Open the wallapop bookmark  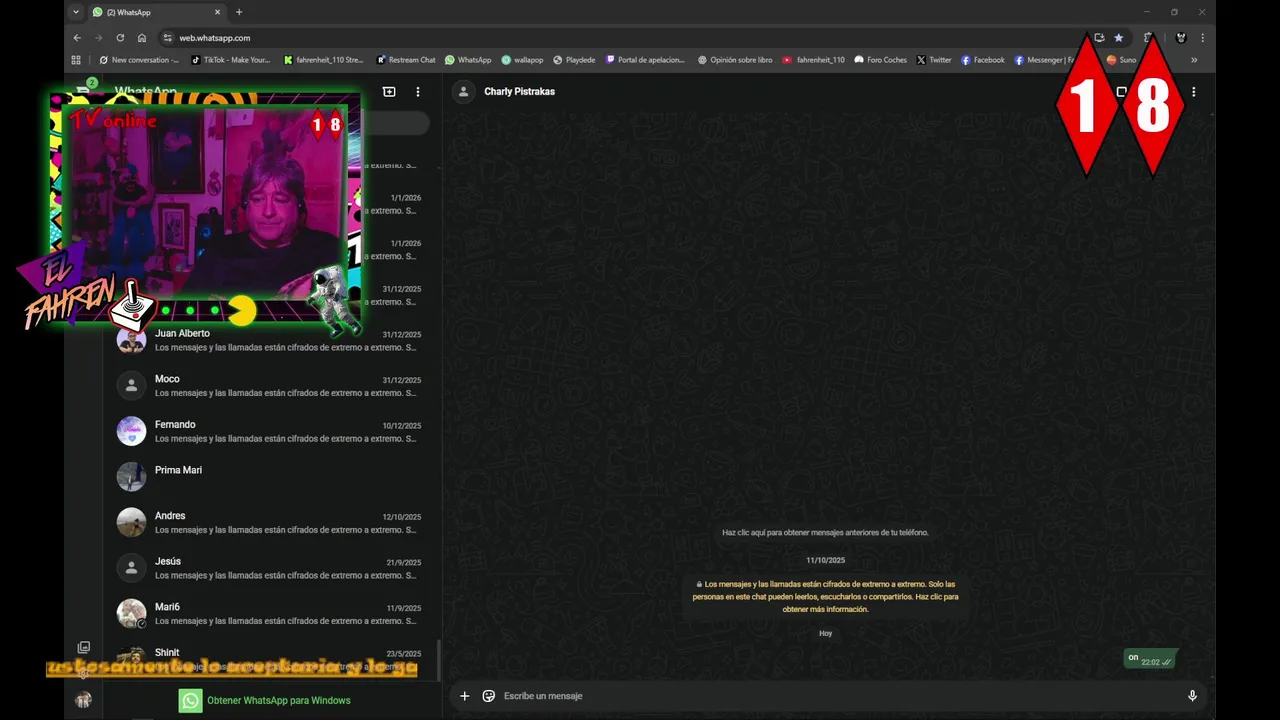point(522,60)
